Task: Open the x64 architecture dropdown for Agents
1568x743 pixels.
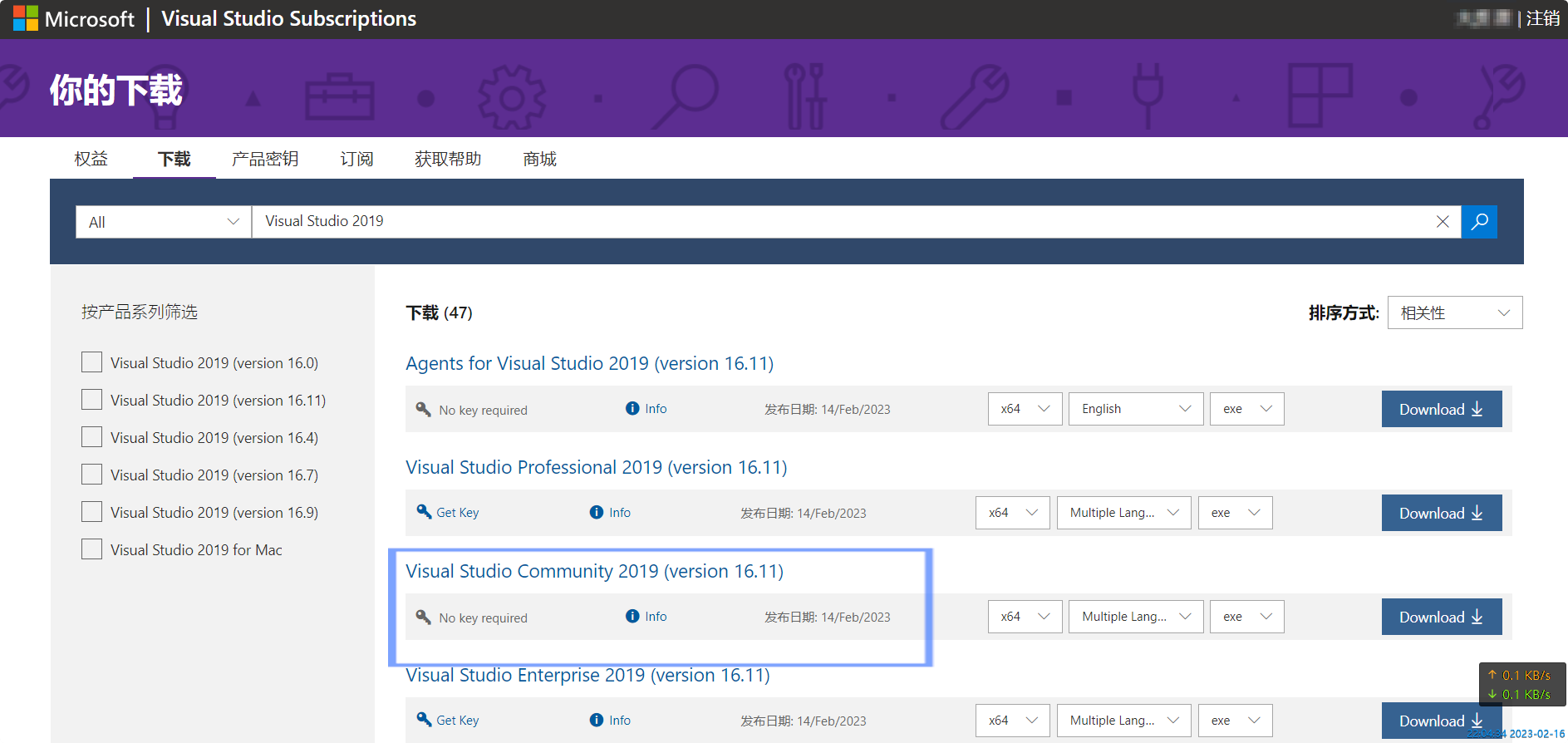Action: point(1025,409)
